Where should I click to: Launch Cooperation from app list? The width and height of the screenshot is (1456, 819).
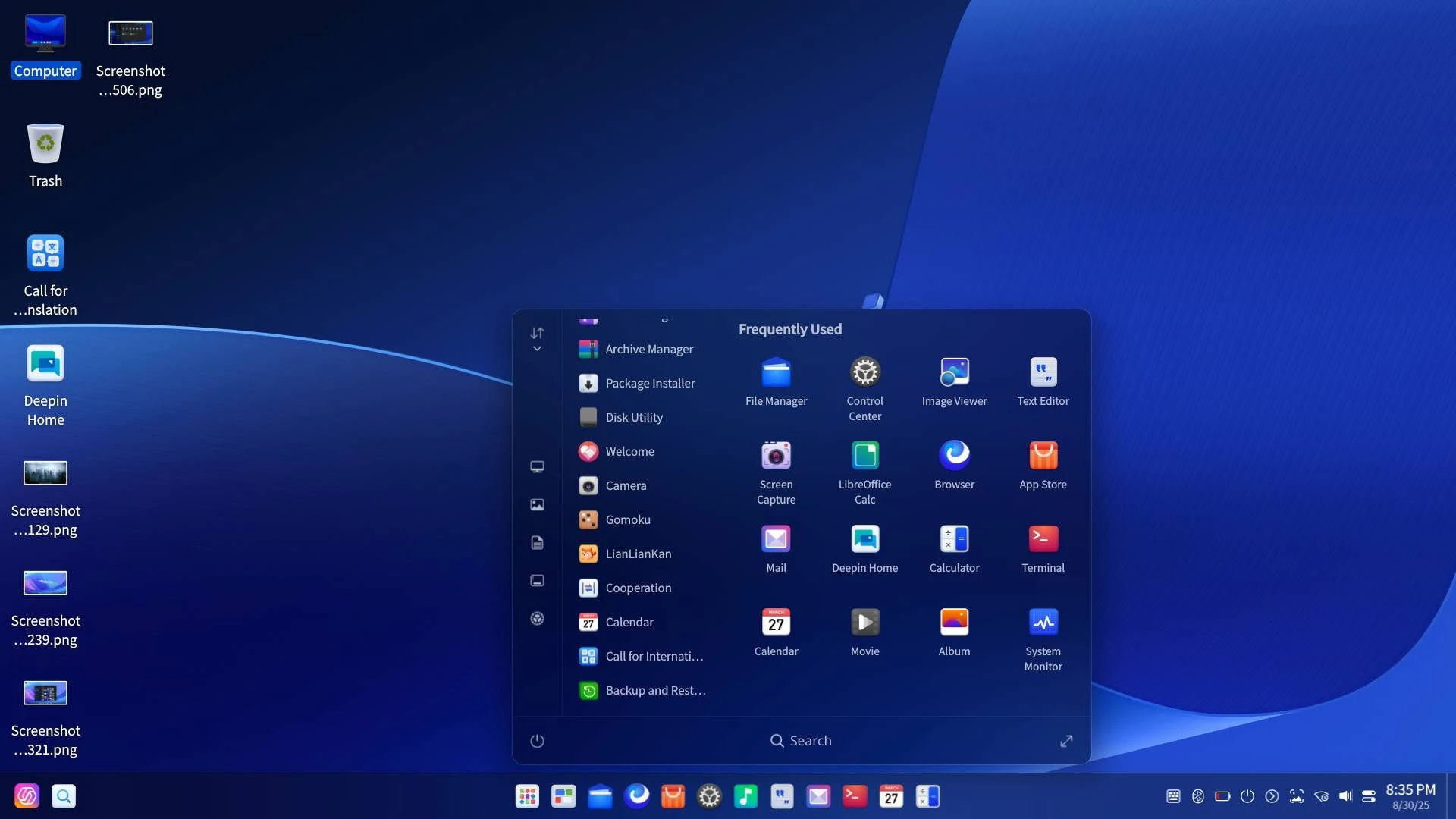[x=642, y=588]
